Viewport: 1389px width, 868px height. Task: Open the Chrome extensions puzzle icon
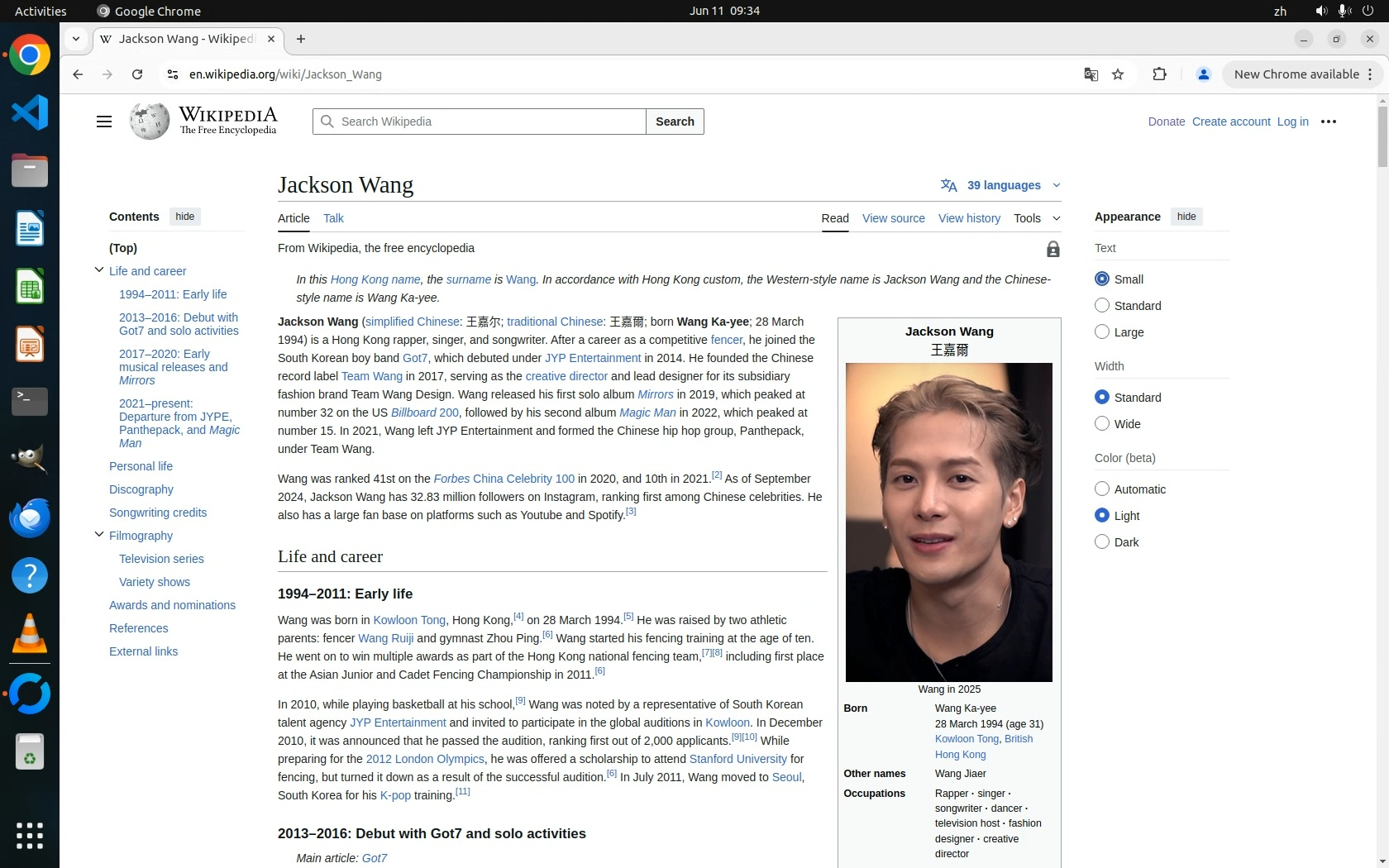pos(1159,74)
